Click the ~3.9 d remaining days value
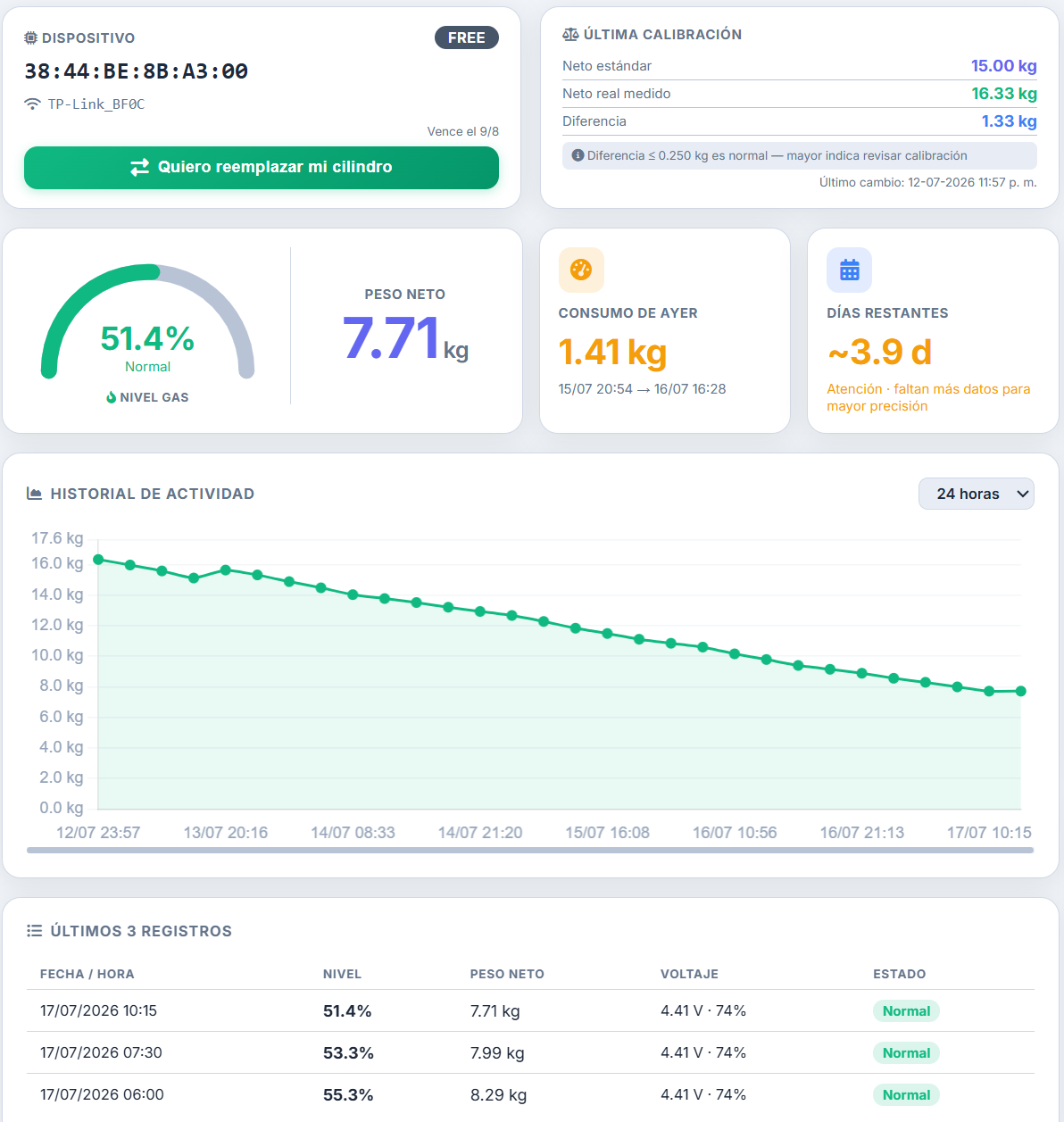1064x1122 pixels. (x=879, y=352)
